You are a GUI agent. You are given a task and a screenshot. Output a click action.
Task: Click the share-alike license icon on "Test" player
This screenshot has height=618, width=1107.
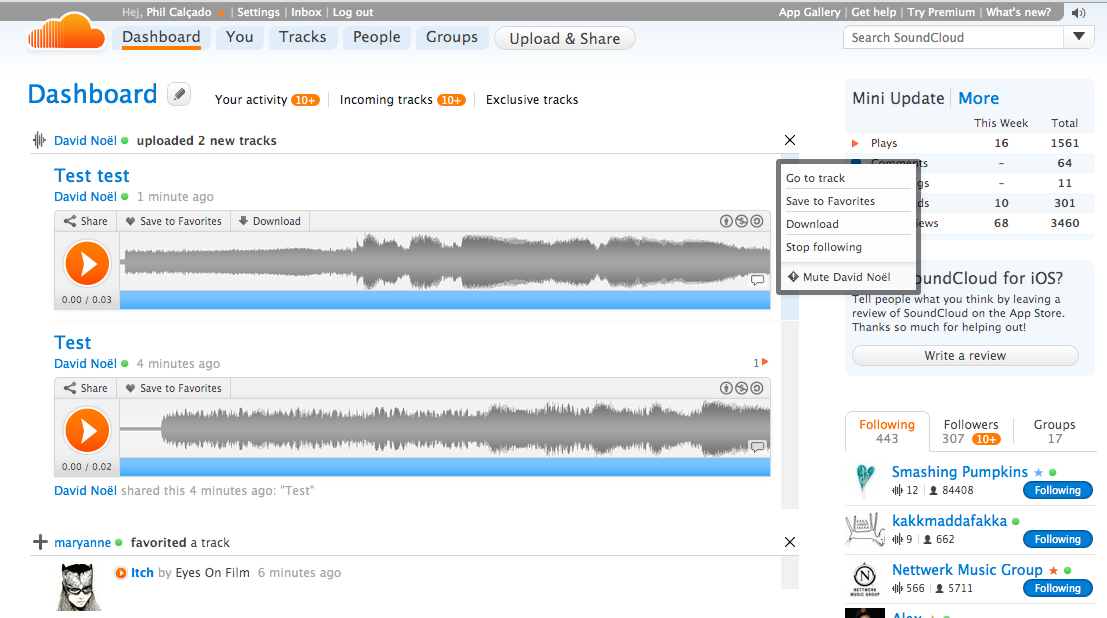point(757,388)
